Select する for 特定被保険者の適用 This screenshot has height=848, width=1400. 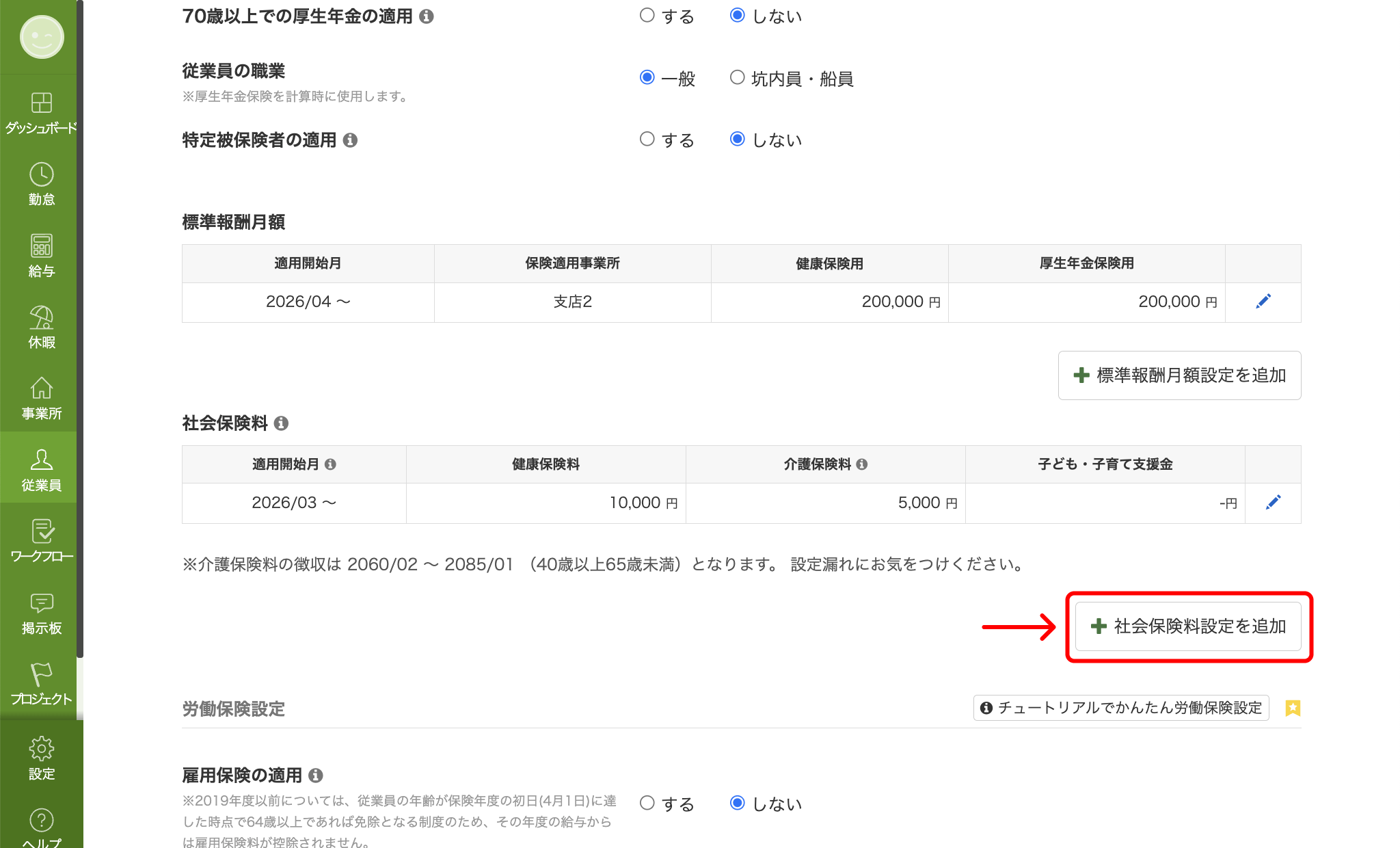pos(647,140)
